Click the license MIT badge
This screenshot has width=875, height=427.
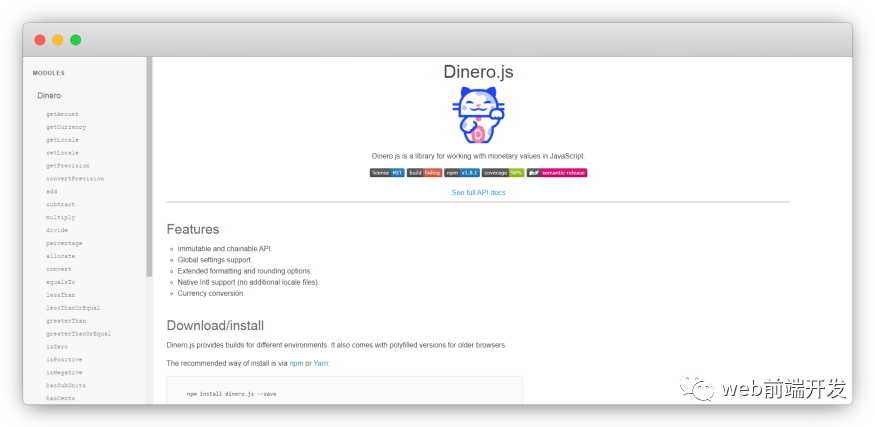387,173
